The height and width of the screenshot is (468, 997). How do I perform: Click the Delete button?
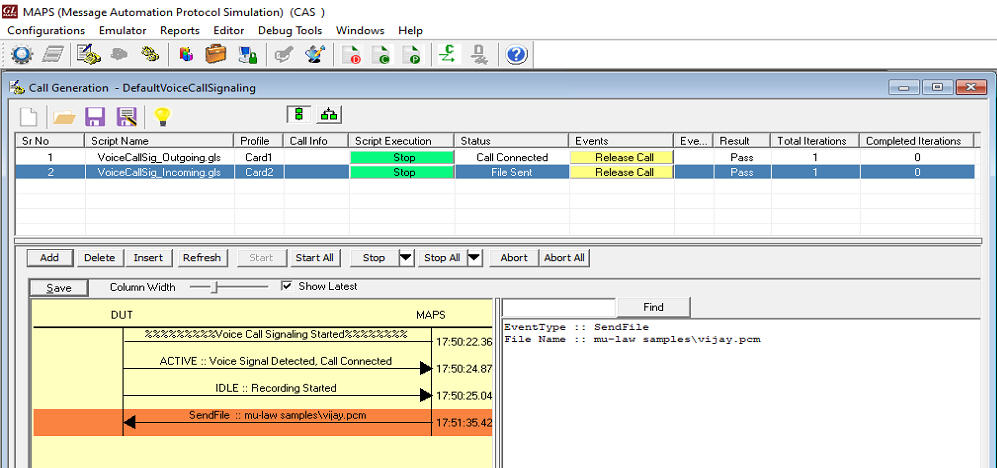click(x=100, y=258)
